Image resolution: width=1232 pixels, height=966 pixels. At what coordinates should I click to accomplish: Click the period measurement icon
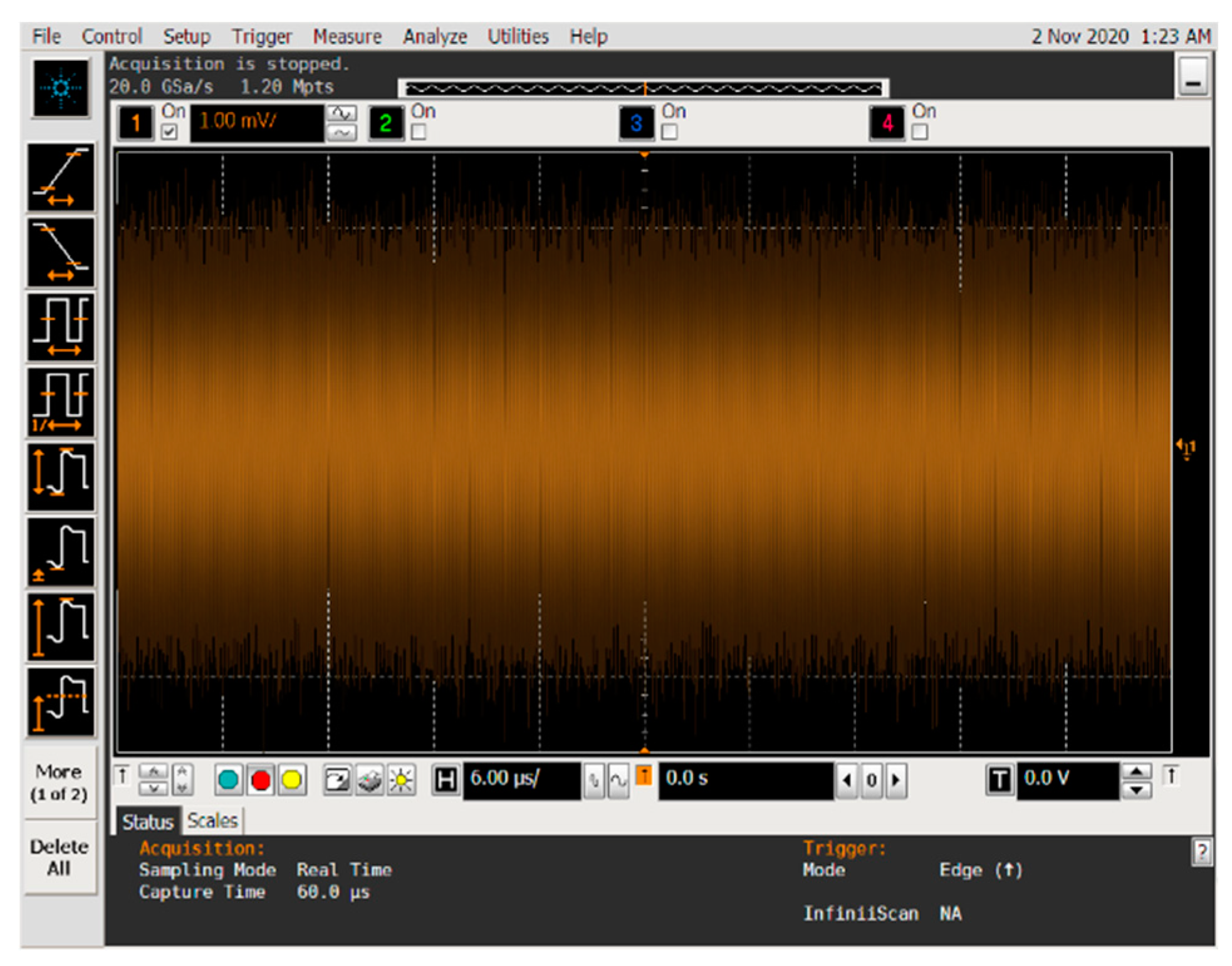[60, 327]
